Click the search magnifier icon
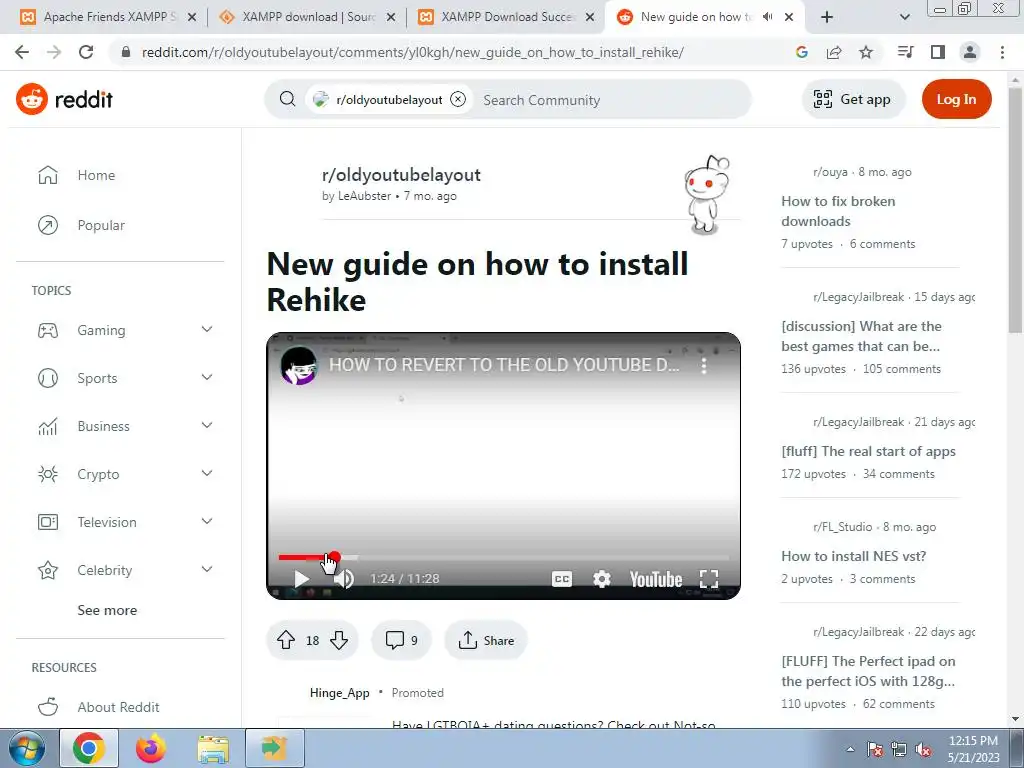Viewport: 1024px width, 768px height. point(287,99)
